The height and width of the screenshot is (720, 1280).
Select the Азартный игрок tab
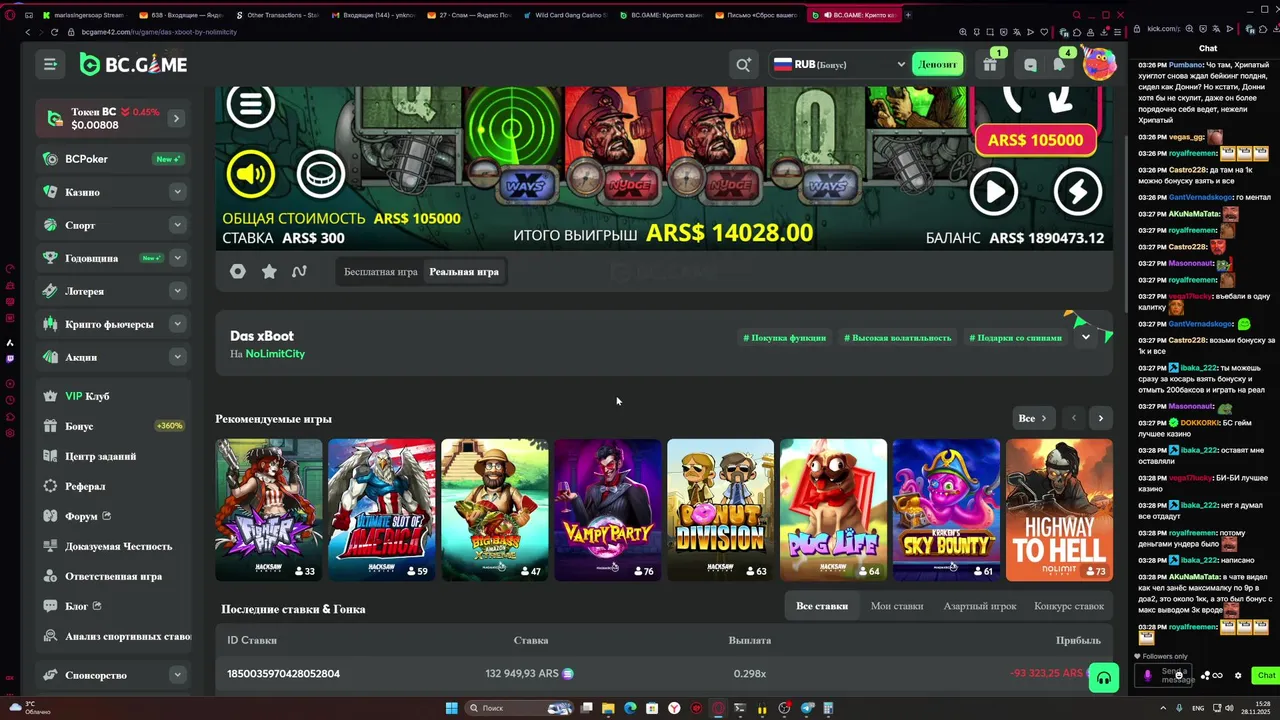[980, 606]
